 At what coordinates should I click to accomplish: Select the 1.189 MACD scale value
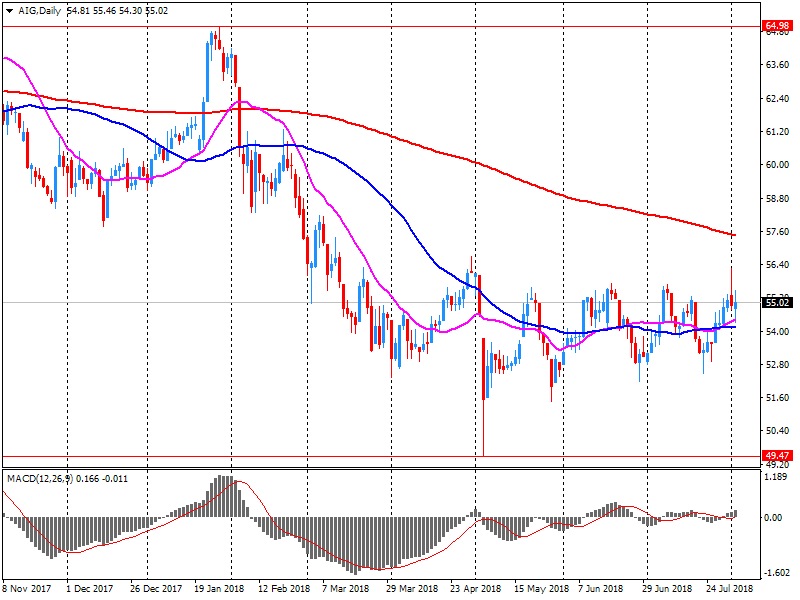tap(777, 477)
